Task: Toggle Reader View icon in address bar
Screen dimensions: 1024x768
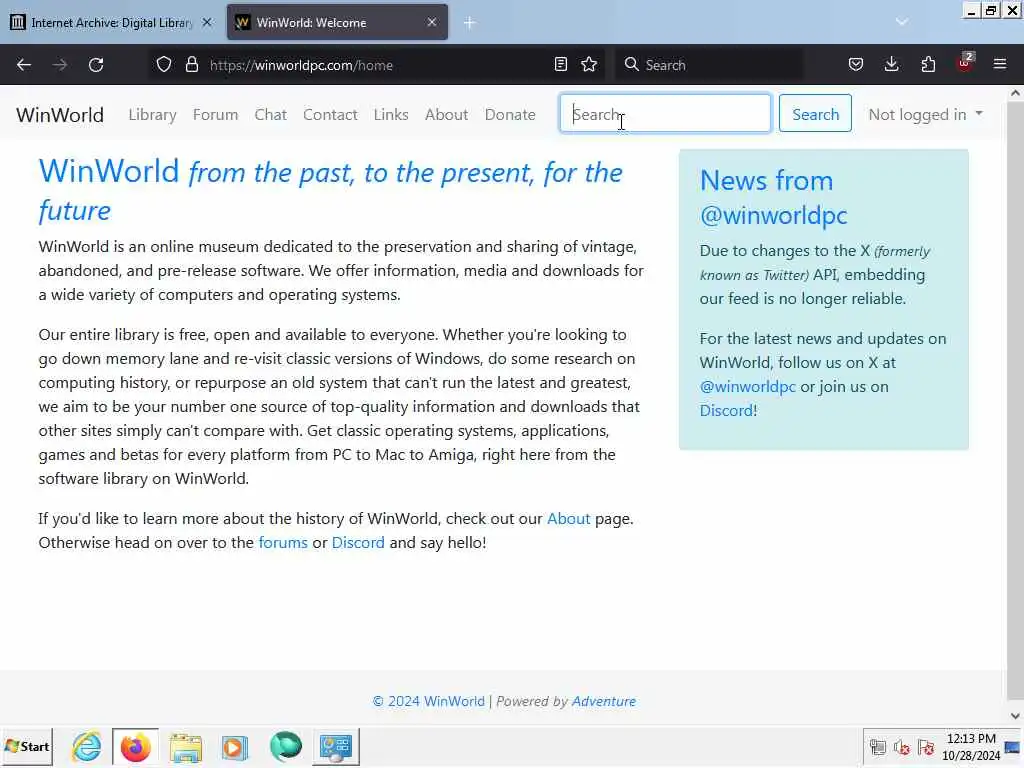Action: pyautogui.click(x=560, y=65)
